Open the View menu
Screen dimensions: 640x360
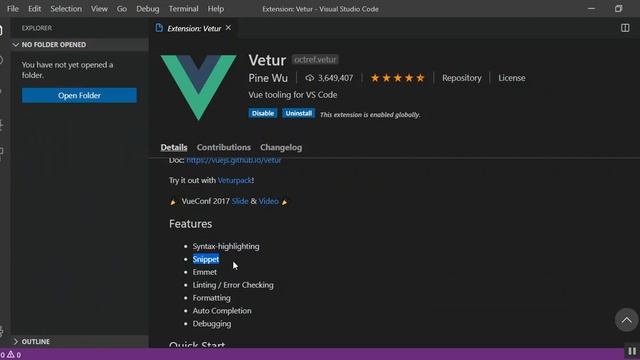pyautogui.click(x=99, y=9)
